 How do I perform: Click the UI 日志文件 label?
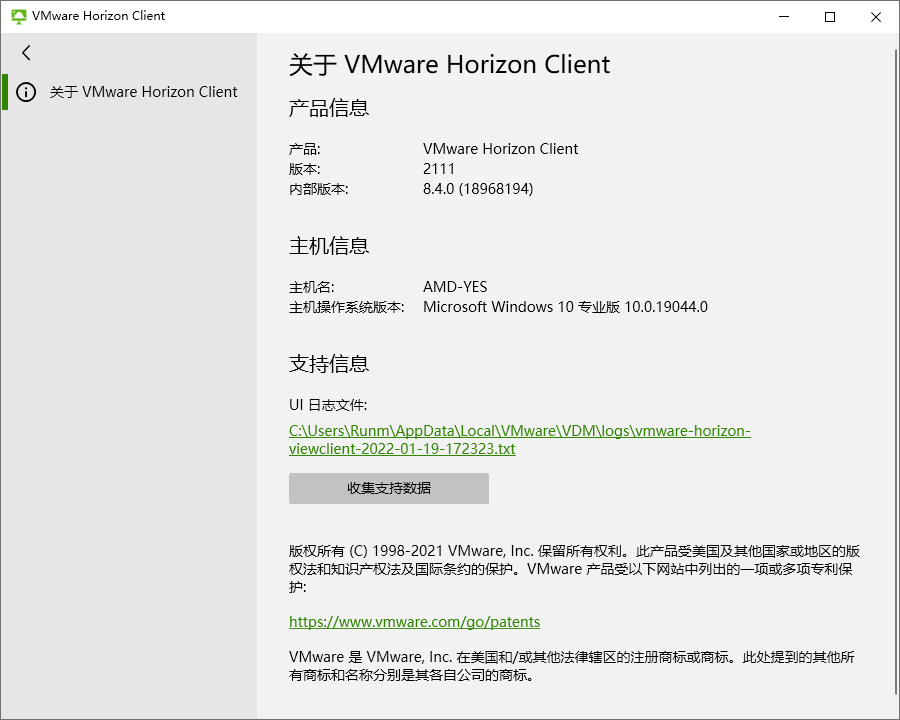pos(328,405)
